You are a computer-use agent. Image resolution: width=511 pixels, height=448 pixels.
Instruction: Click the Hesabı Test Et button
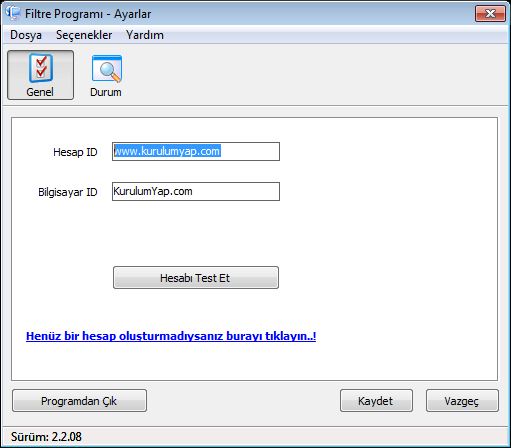(196, 278)
